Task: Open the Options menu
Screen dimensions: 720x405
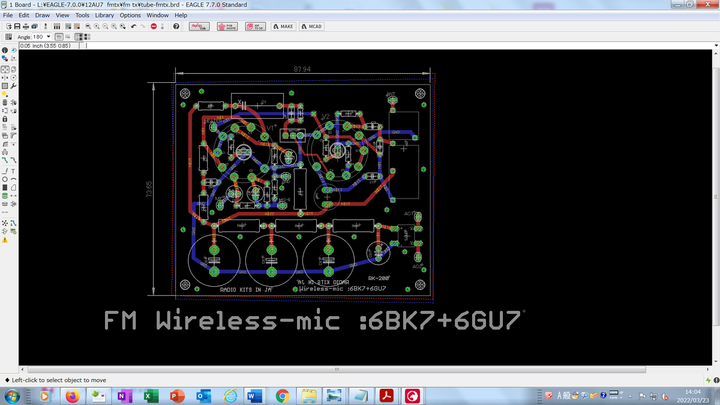Action: [130, 16]
